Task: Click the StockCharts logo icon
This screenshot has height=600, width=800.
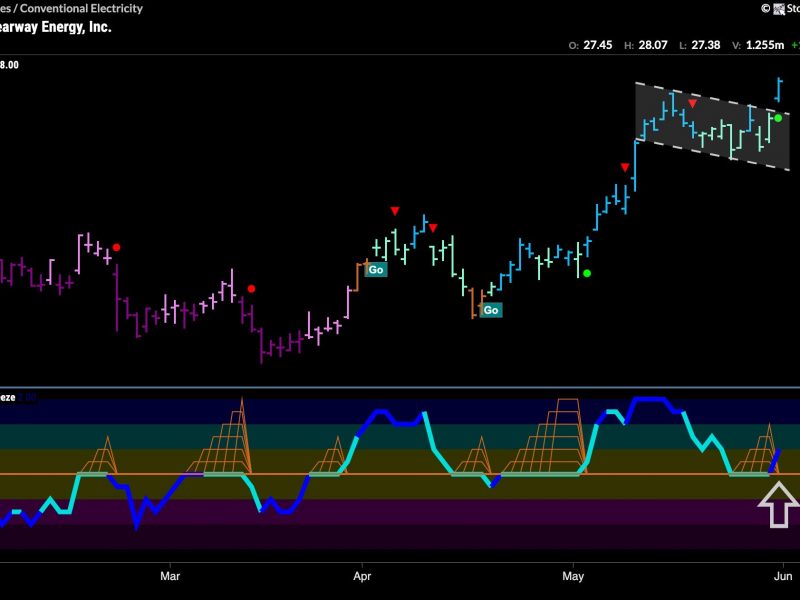Action: [779, 9]
